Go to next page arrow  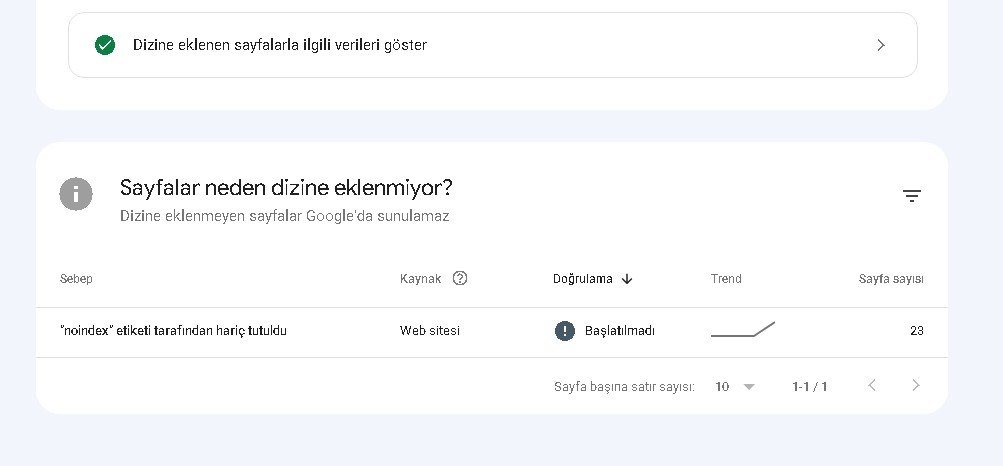pyautogui.click(x=916, y=385)
